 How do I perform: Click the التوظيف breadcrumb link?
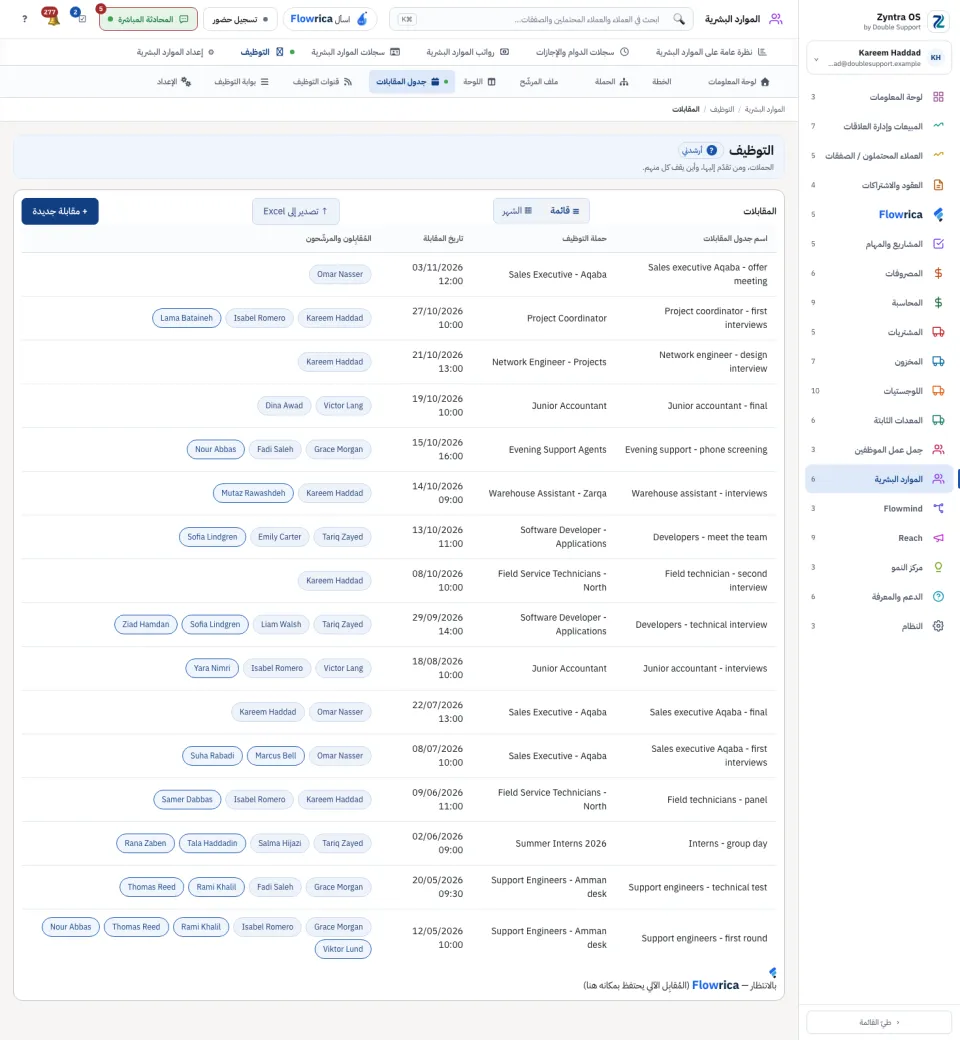(x=722, y=109)
